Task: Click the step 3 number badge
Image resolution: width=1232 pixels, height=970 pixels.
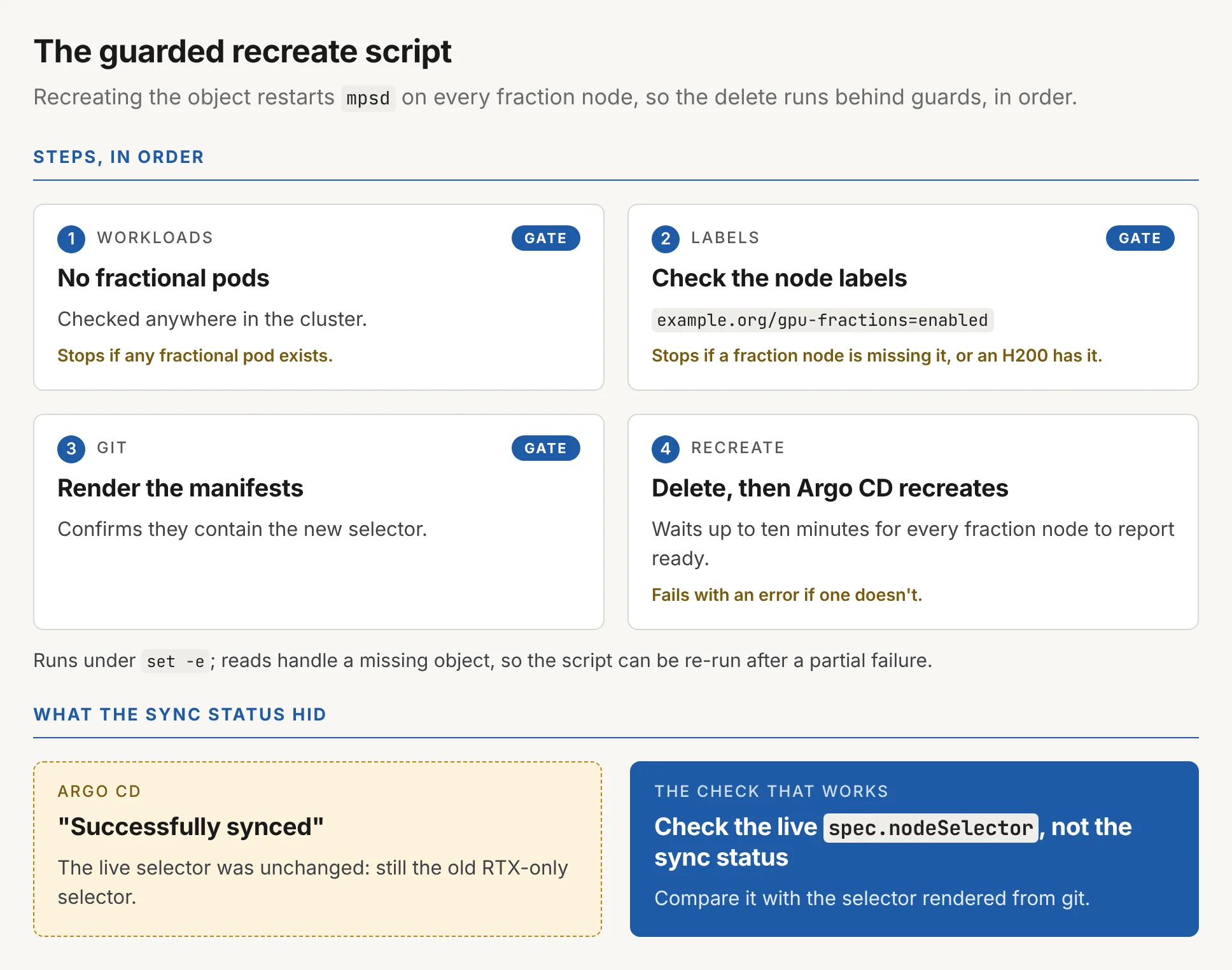Action: 71,449
